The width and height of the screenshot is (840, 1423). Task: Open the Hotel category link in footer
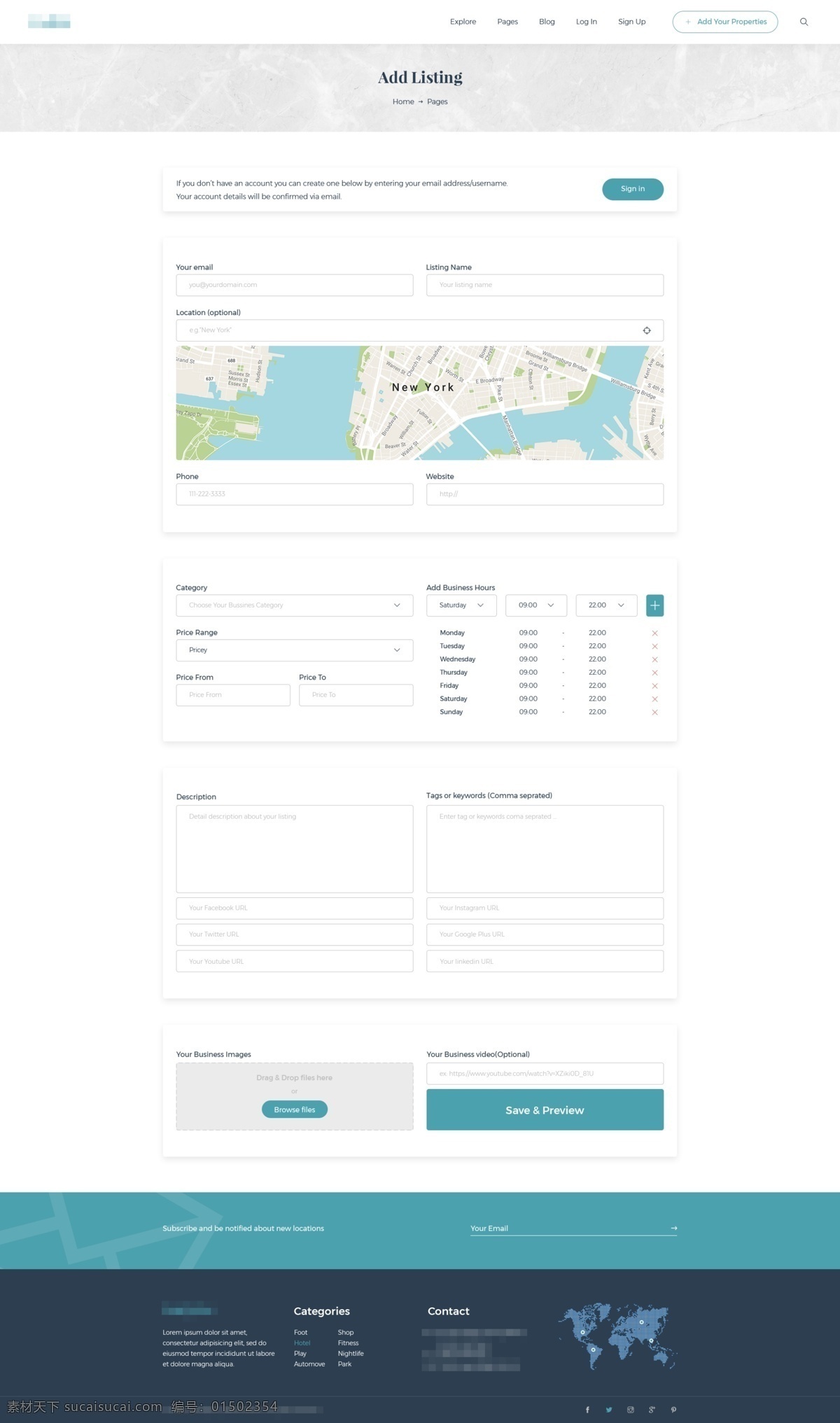tap(302, 1343)
